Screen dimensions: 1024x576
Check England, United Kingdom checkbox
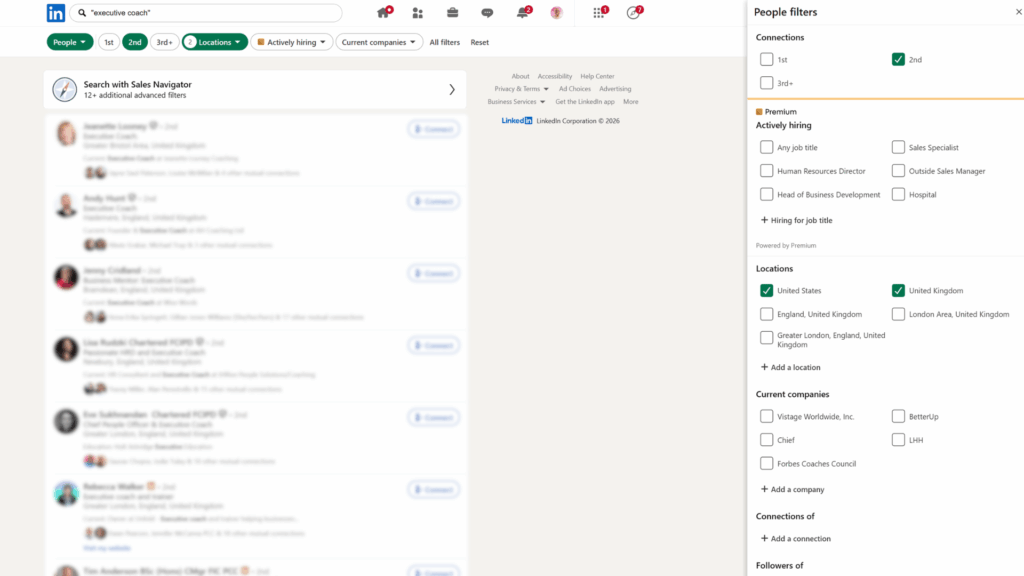coord(767,314)
